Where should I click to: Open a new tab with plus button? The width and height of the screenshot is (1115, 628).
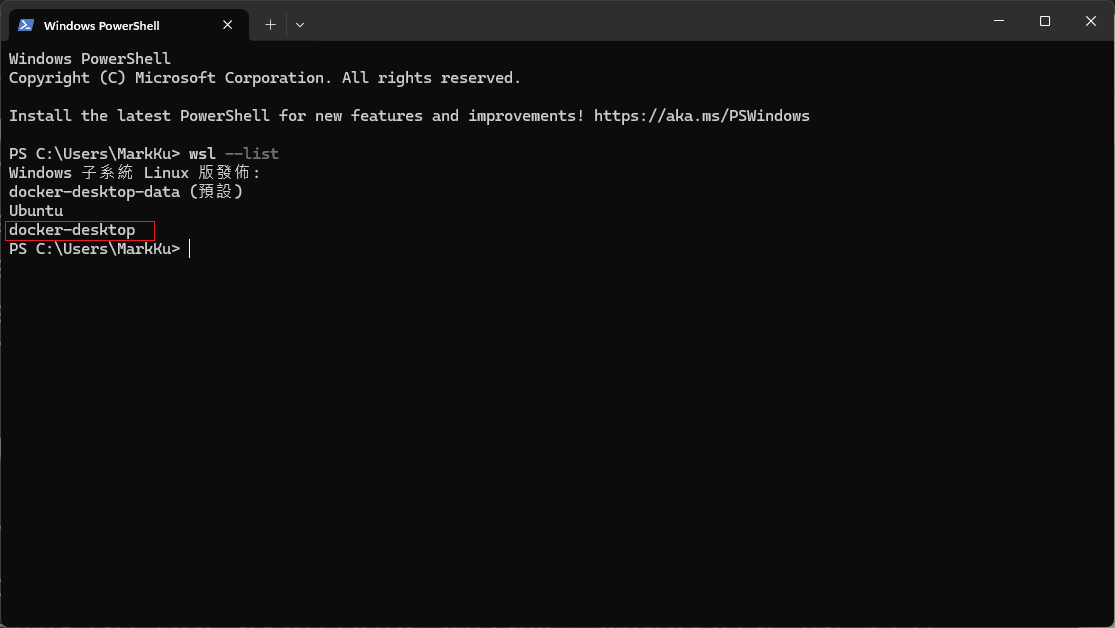click(x=270, y=24)
